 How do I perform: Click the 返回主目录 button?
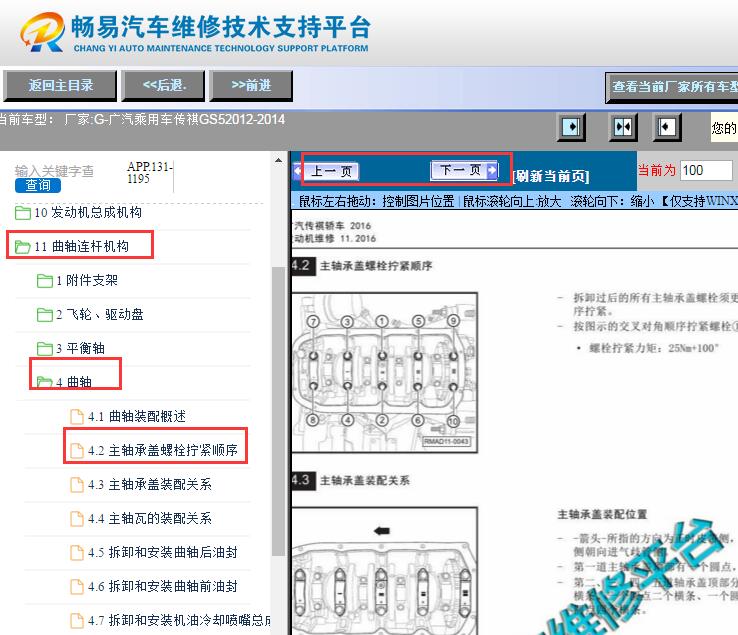point(60,86)
